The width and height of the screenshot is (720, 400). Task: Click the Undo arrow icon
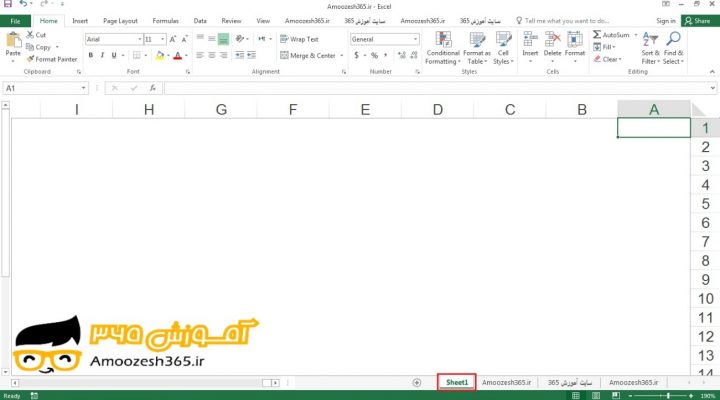click(23, 4)
